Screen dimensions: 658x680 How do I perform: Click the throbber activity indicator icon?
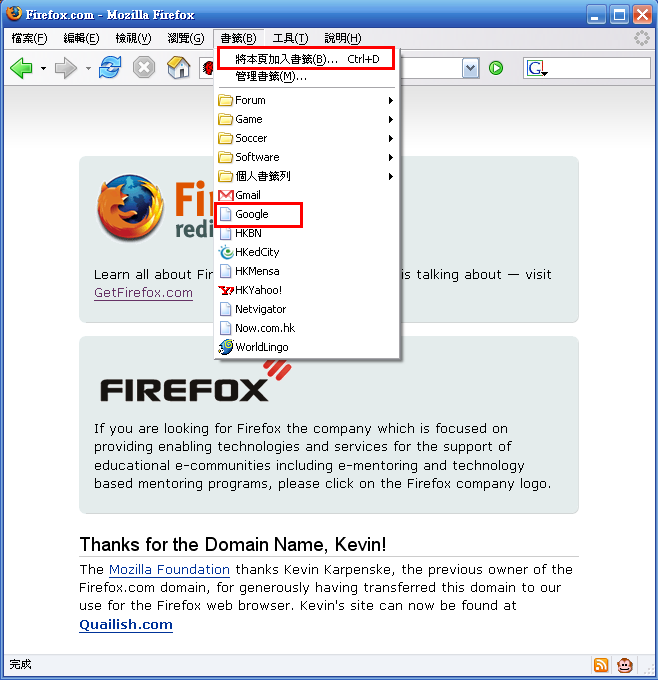point(642,38)
